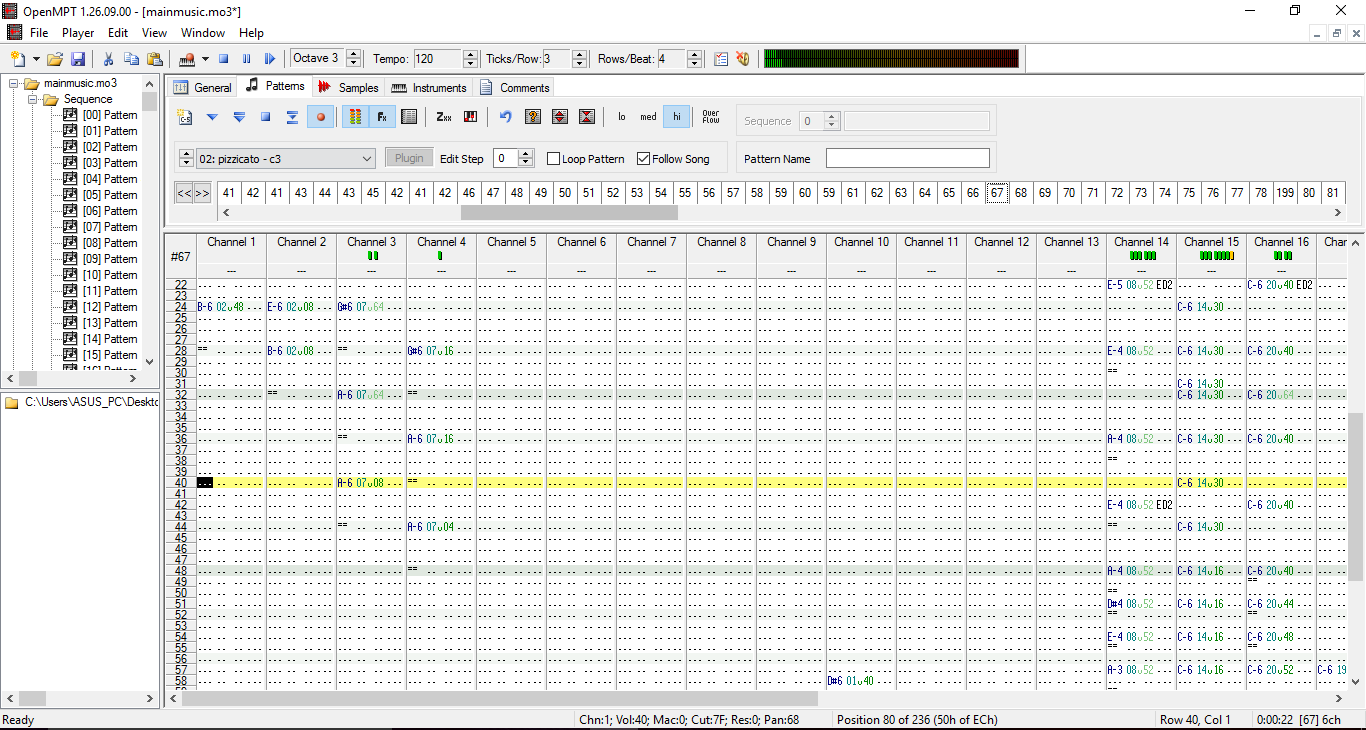
Task: Toggle the red Record button in pattern toolbar
Action: point(321,117)
